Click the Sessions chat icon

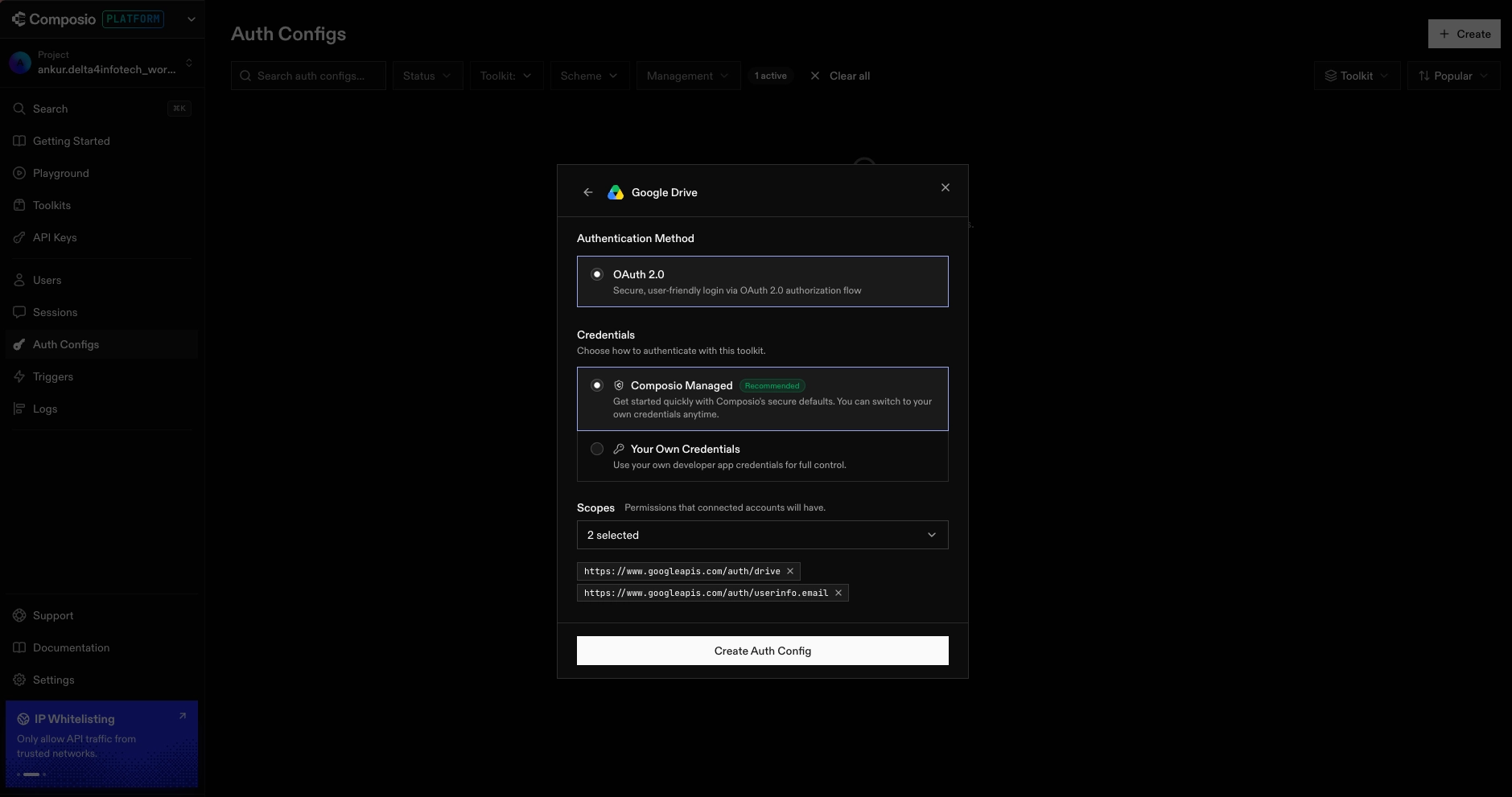[19, 312]
